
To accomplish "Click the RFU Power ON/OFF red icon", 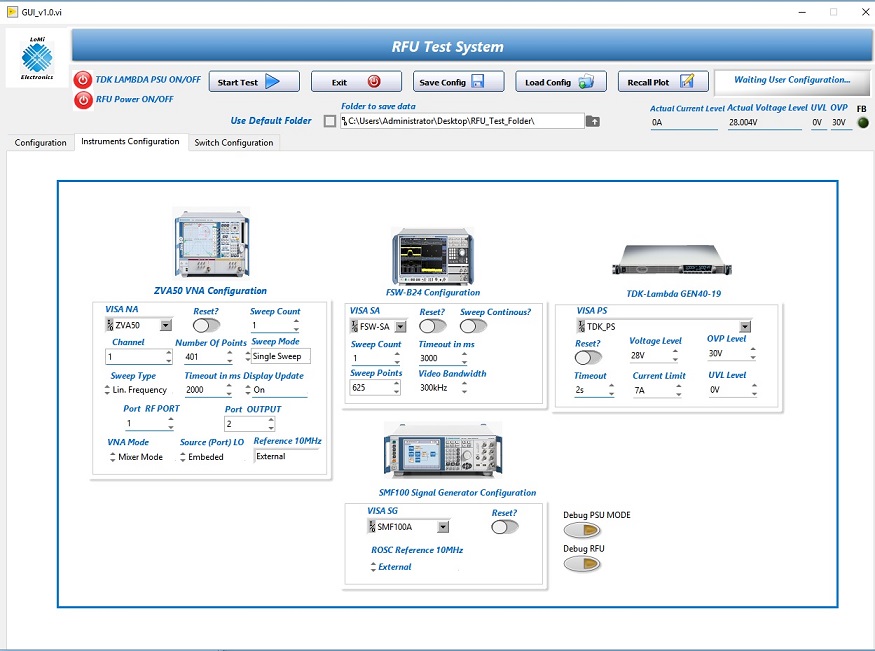I will pos(83,100).
